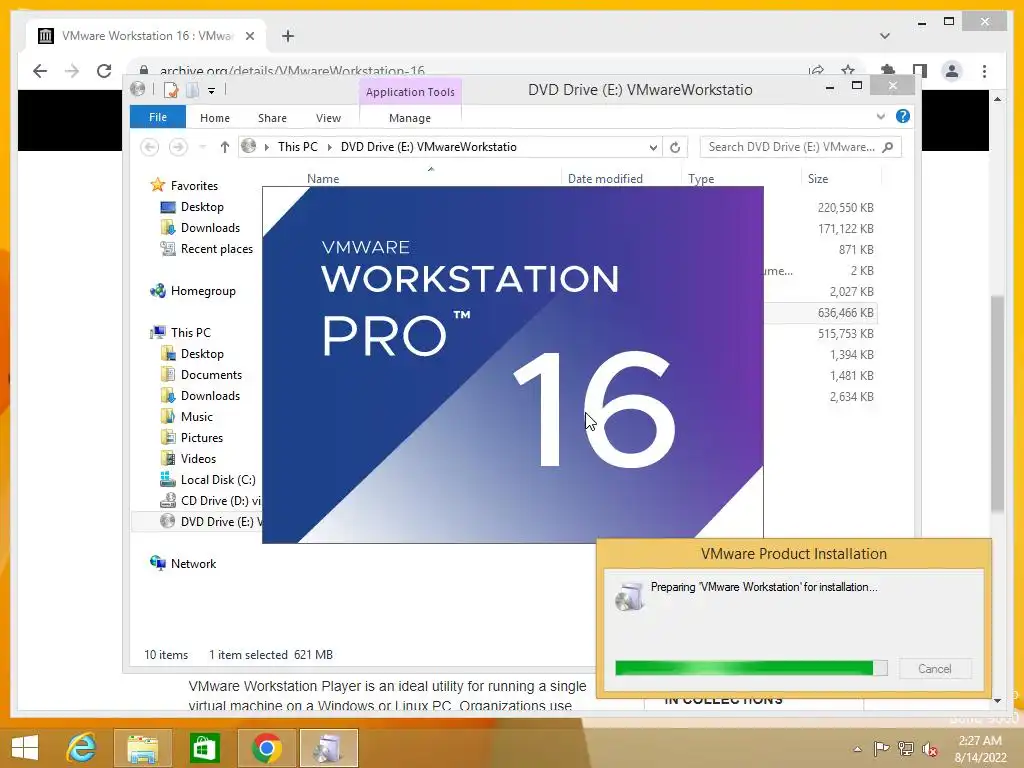1024x768 pixels.
Task: Launch Internet Explorer from the taskbar
Action: click(82, 748)
